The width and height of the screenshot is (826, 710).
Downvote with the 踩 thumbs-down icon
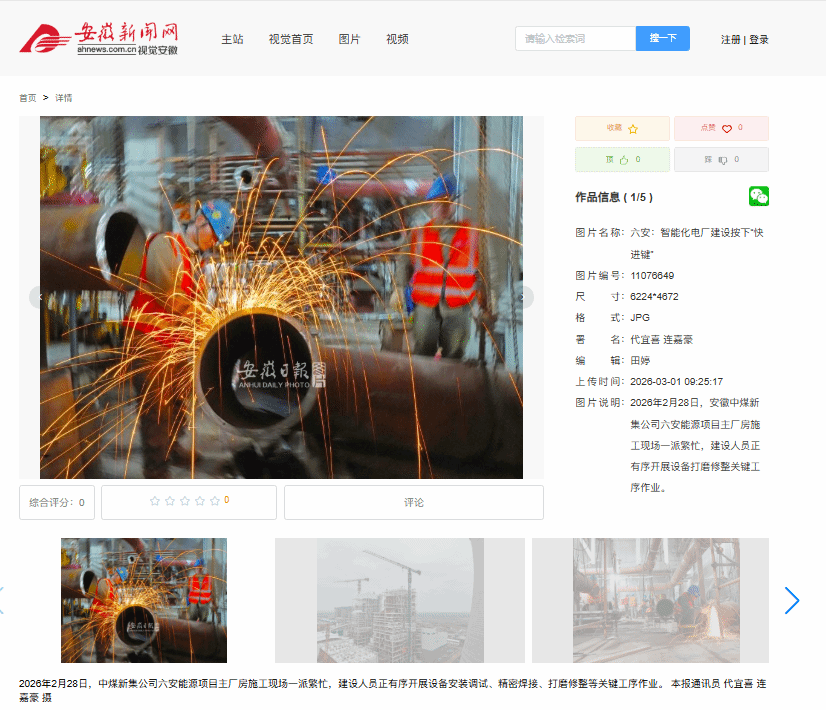pyautogui.click(x=722, y=160)
